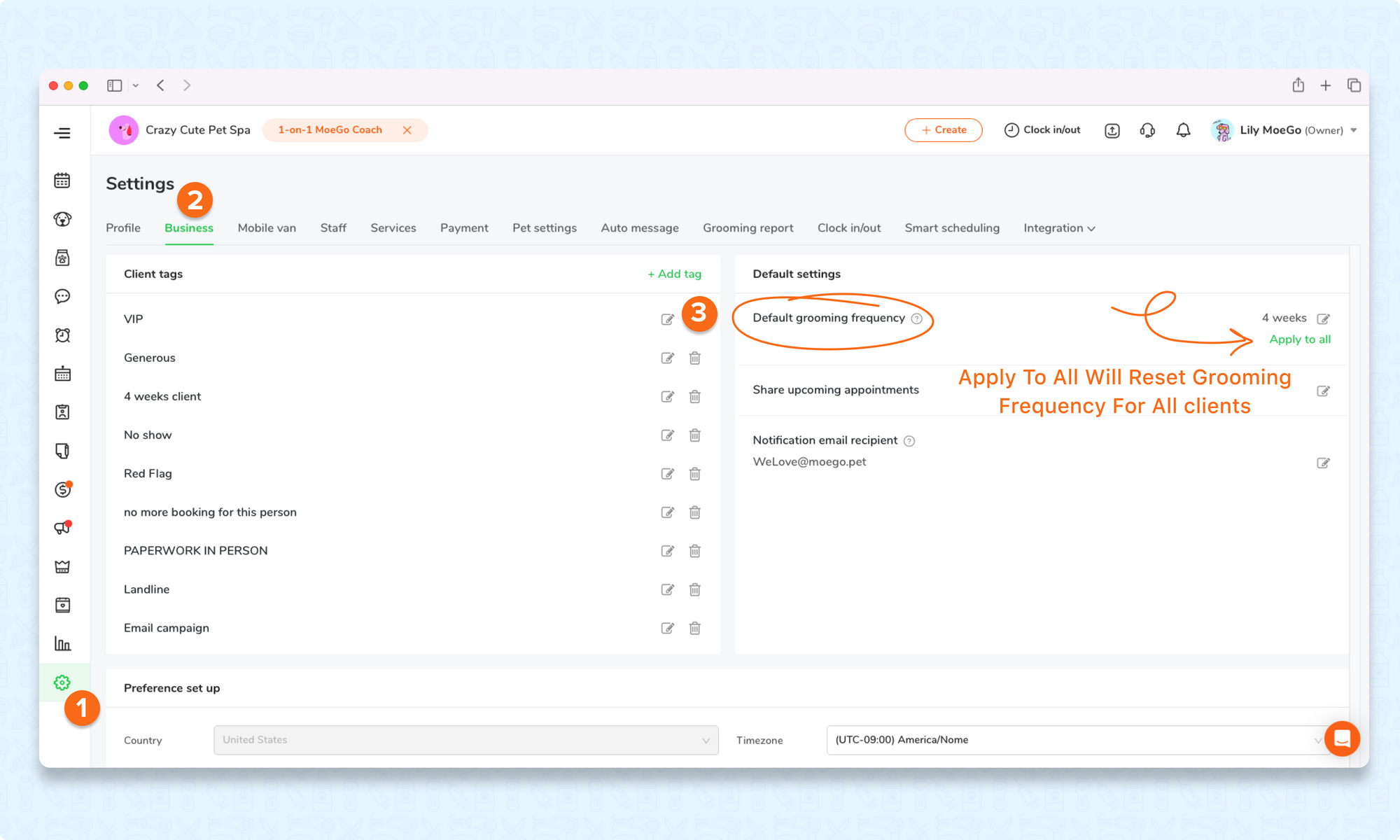Click the Create button
The image size is (1400, 840).
943,130
